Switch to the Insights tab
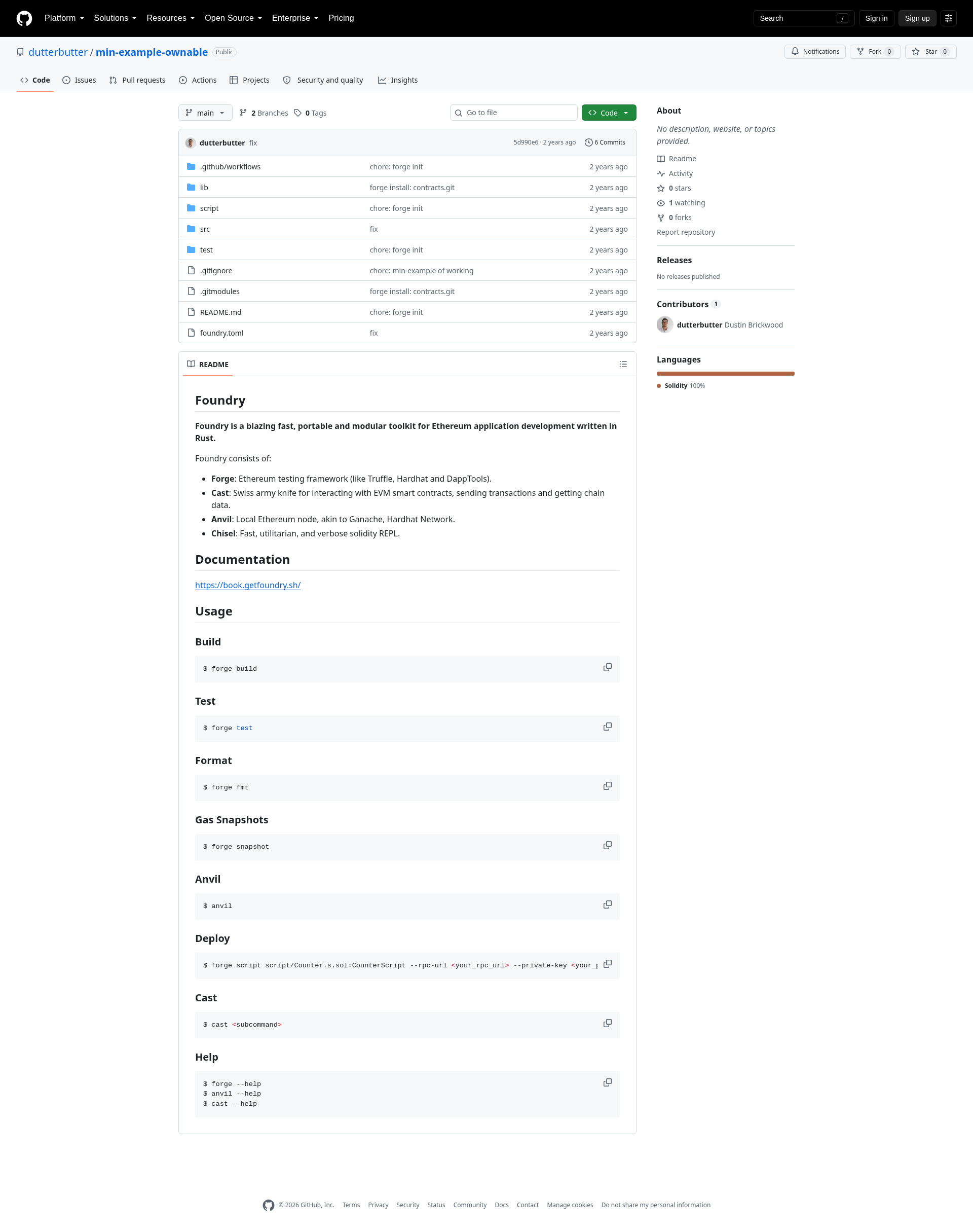The height and width of the screenshot is (1232, 973). [x=398, y=80]
